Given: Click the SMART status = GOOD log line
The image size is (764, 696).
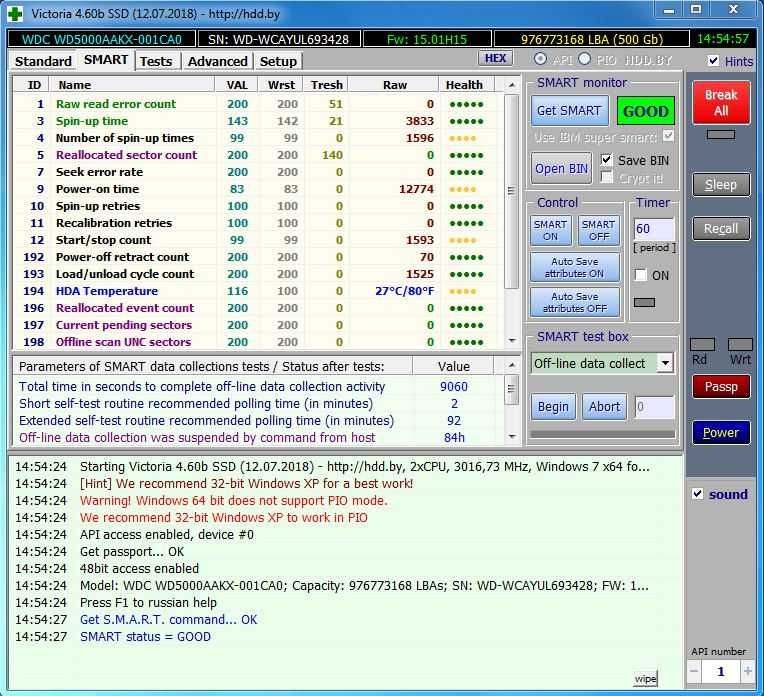Looking at the screenshot, I should pos(146,637).
